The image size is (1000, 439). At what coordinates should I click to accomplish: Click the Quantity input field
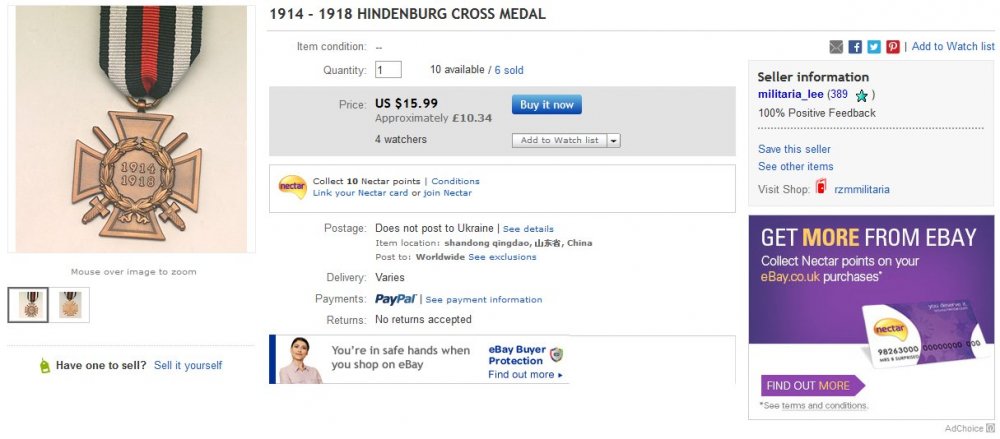coord(388,70)
